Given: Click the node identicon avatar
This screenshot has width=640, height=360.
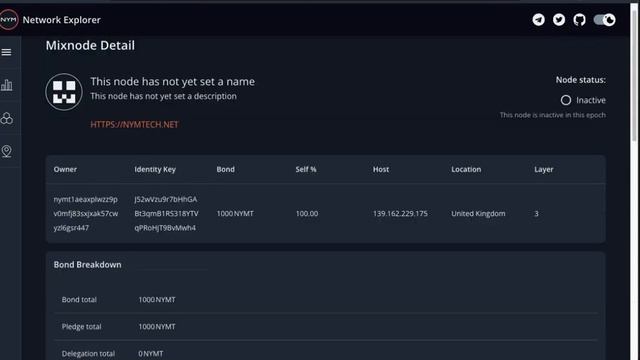Looking at the screenshot, I should click(64, 92).
